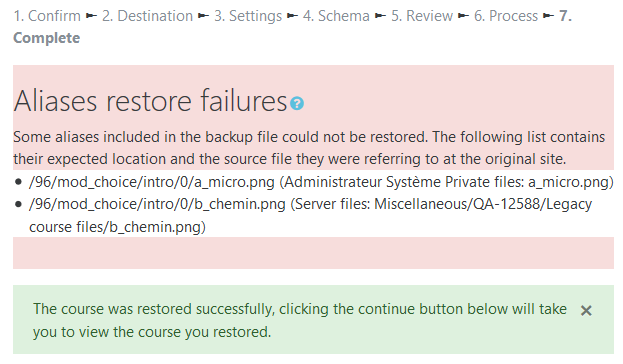Click the aliases could not be restored description
Viewport: 623px width, 364px height.
click(x=309, y=148)
